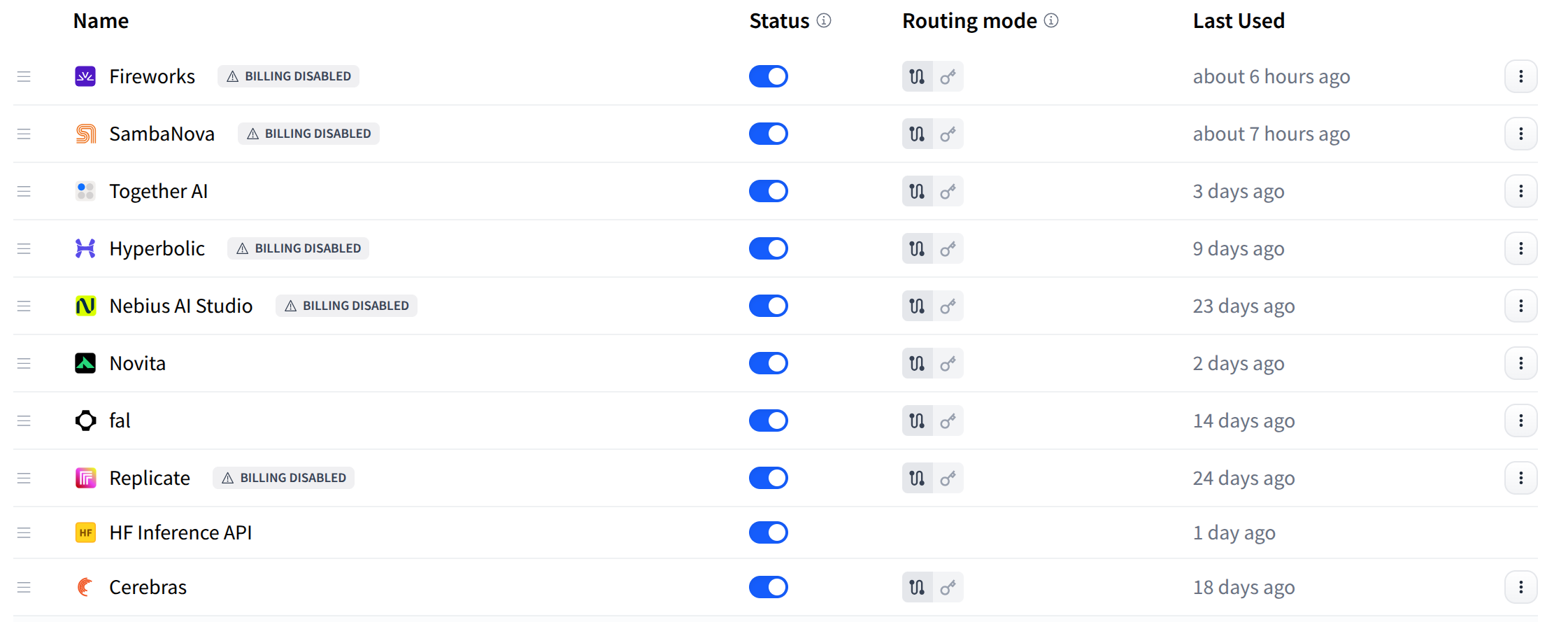Click the SambaNova provider logo
Screen dimensions: 1568x622
[x=85, y=134]
